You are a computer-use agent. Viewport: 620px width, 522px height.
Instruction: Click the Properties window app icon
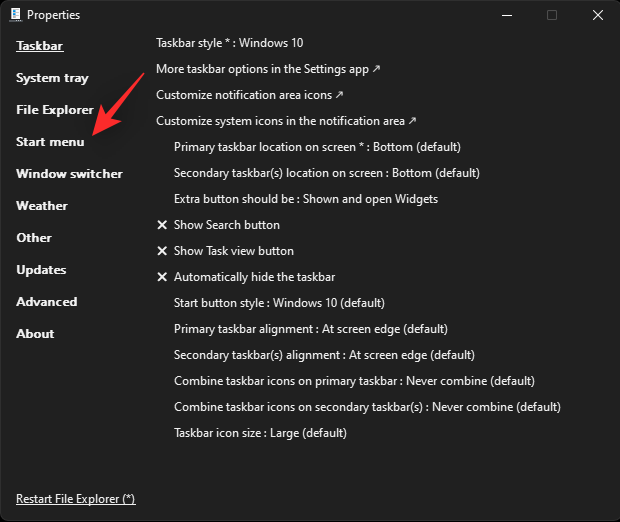[x=16, y=15]
